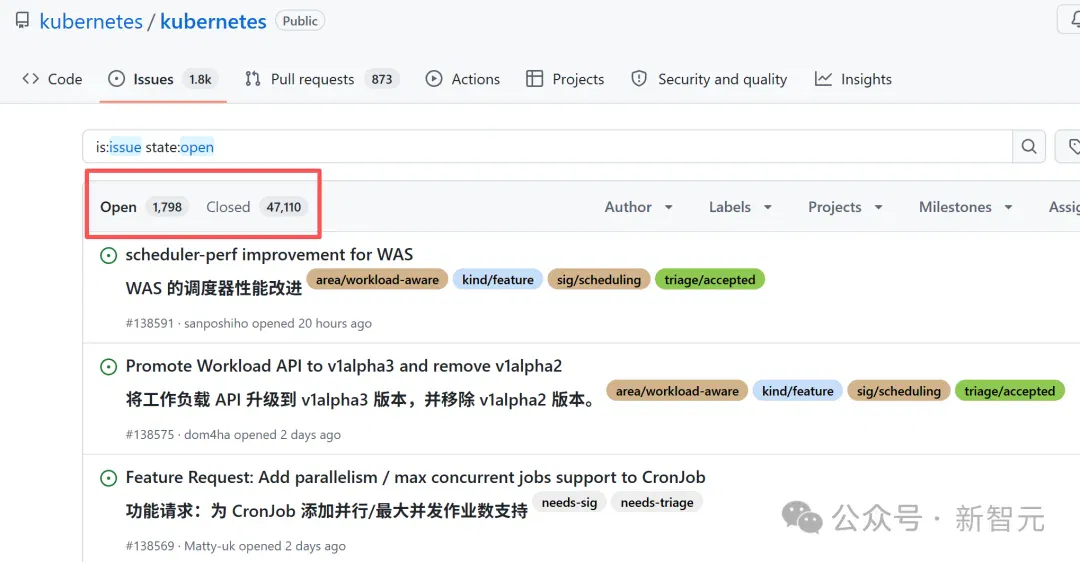Open issue Feature Request CronJob parallelism
The width and height of the screenshot is (1080, 562).
click(415, 477)
